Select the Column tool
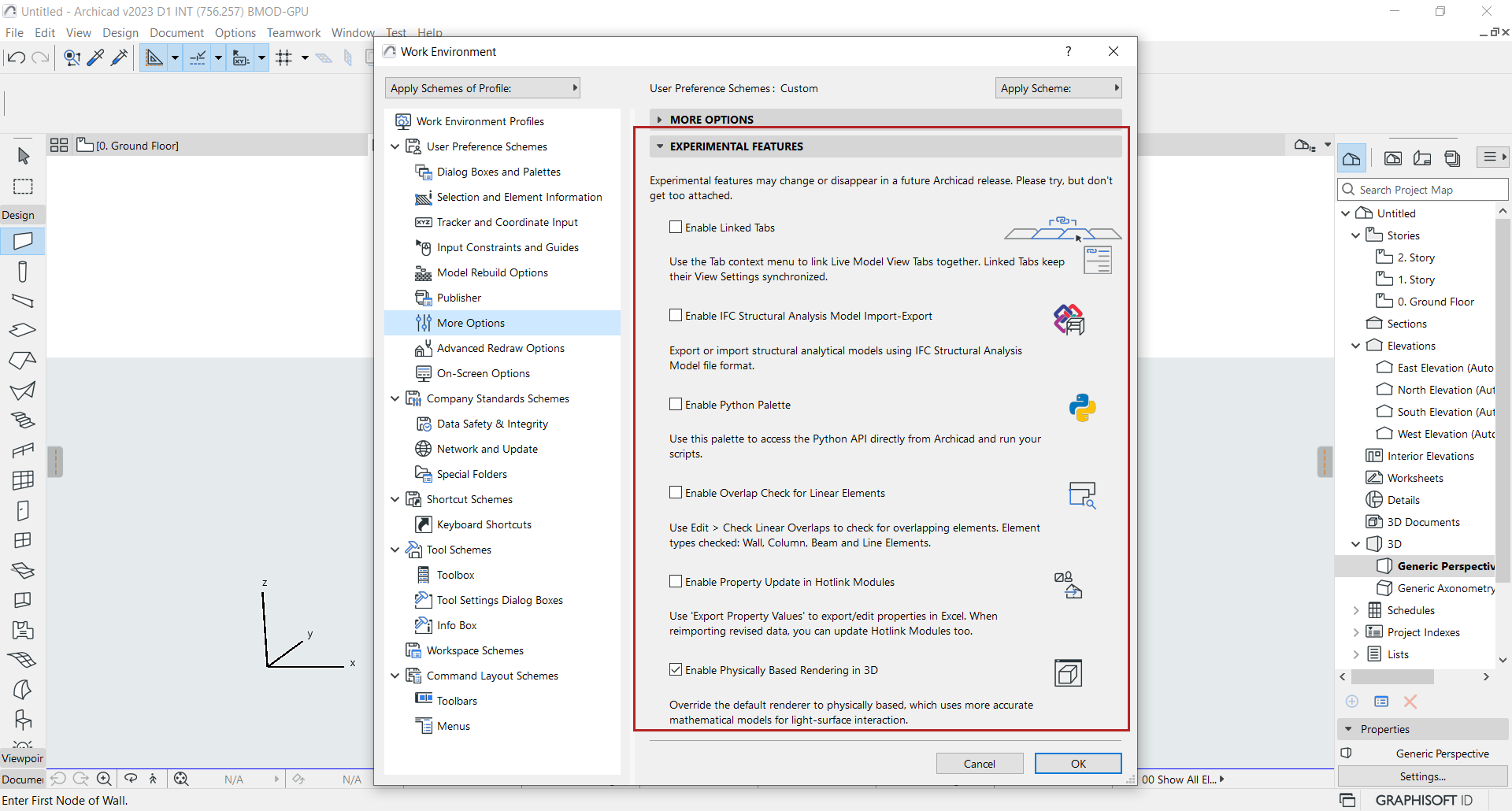 coord(23,272)
